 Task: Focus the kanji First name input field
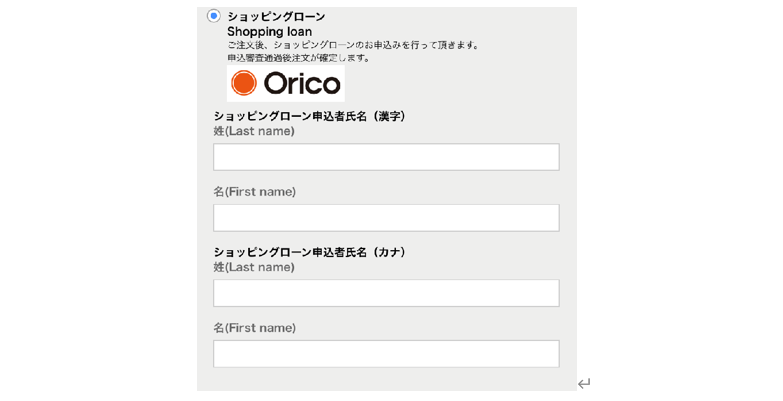386,218
